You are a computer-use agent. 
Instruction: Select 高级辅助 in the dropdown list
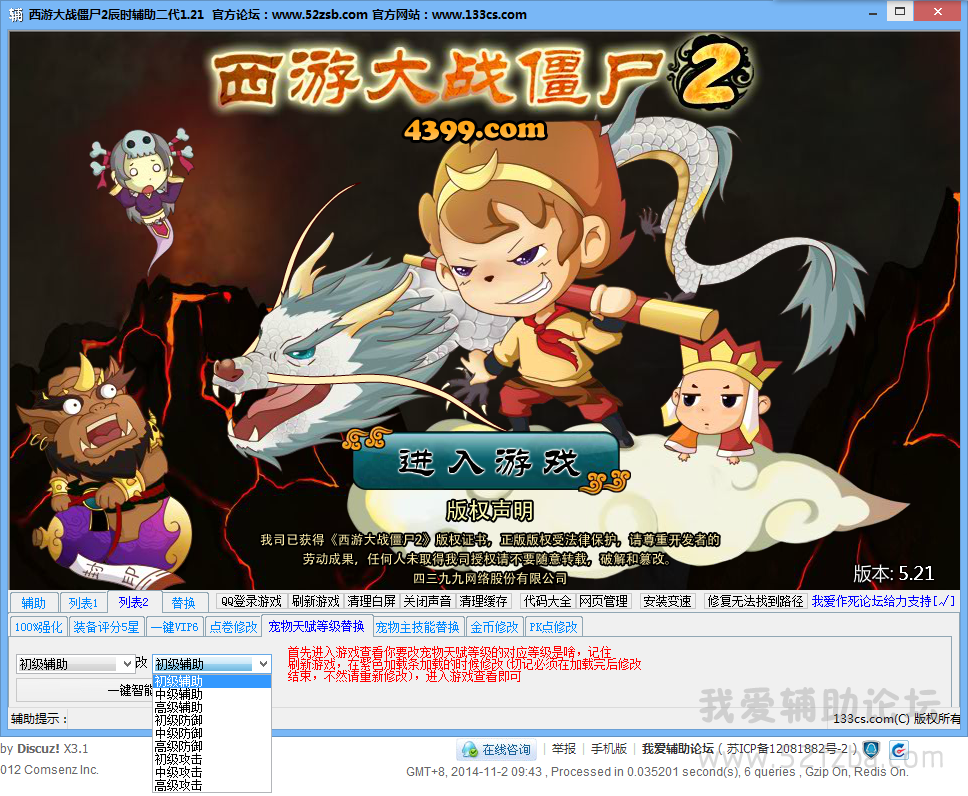pos(212,708)
